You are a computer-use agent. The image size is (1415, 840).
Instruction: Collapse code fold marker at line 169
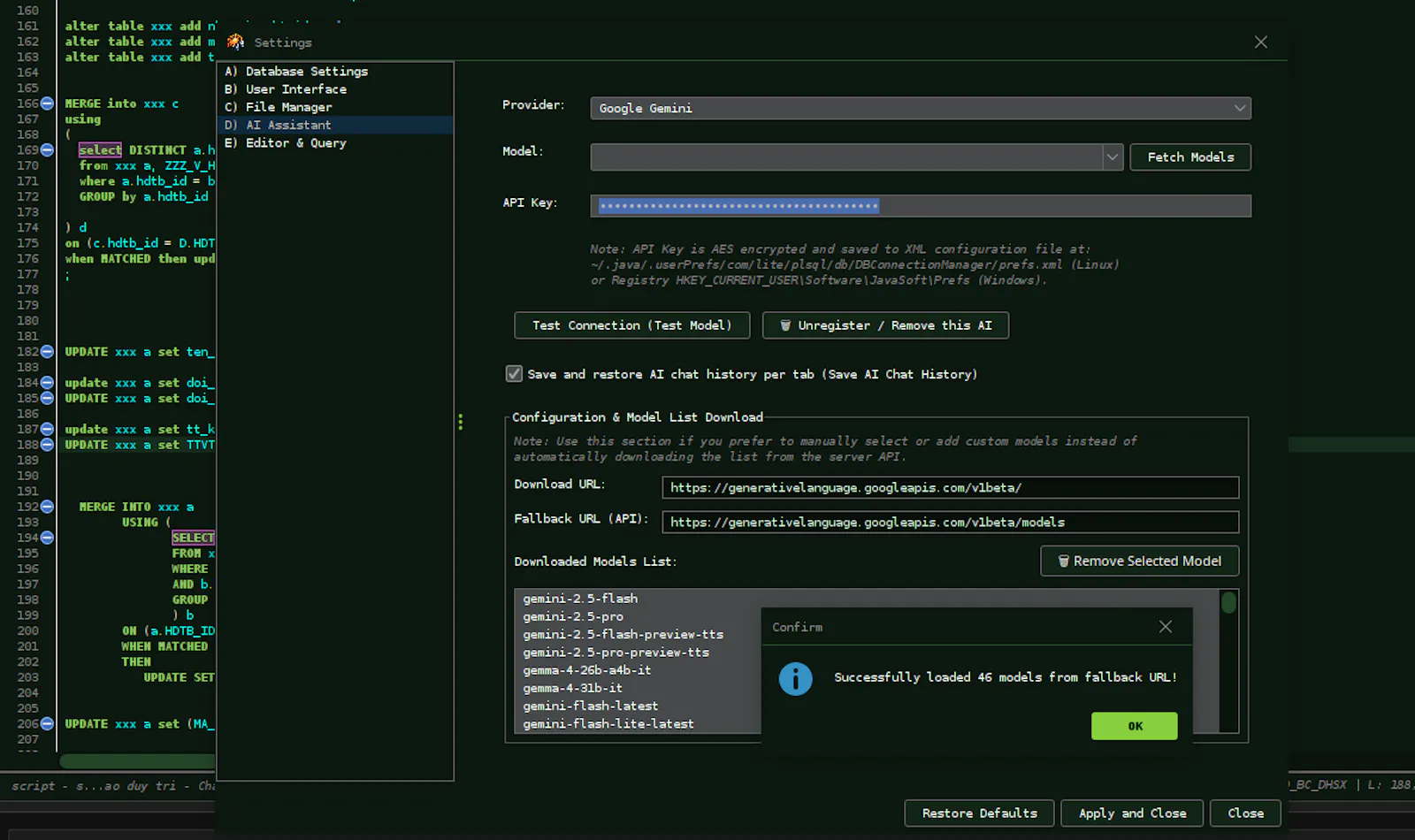(x=48, y=150)
